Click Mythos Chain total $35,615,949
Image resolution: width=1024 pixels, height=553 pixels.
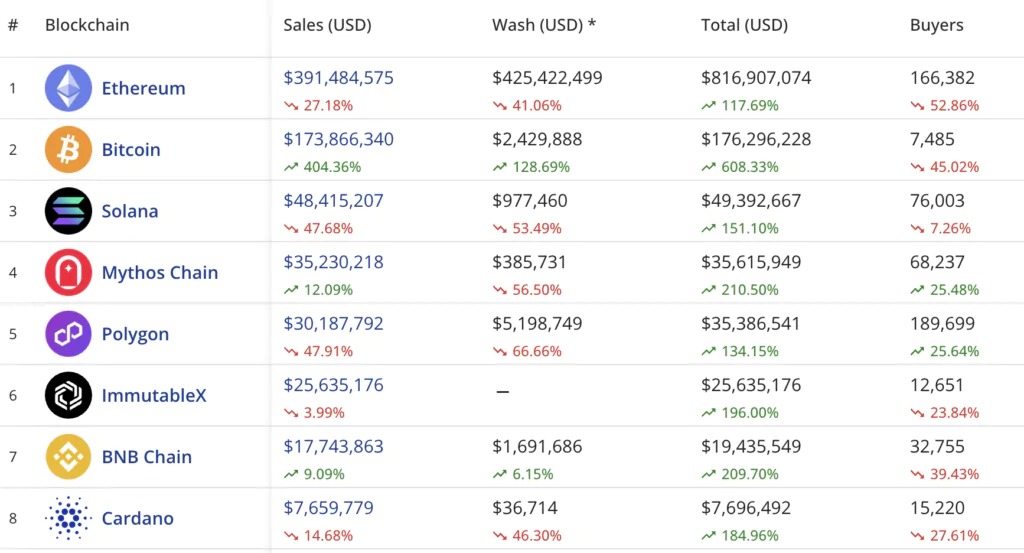(751, 262)
